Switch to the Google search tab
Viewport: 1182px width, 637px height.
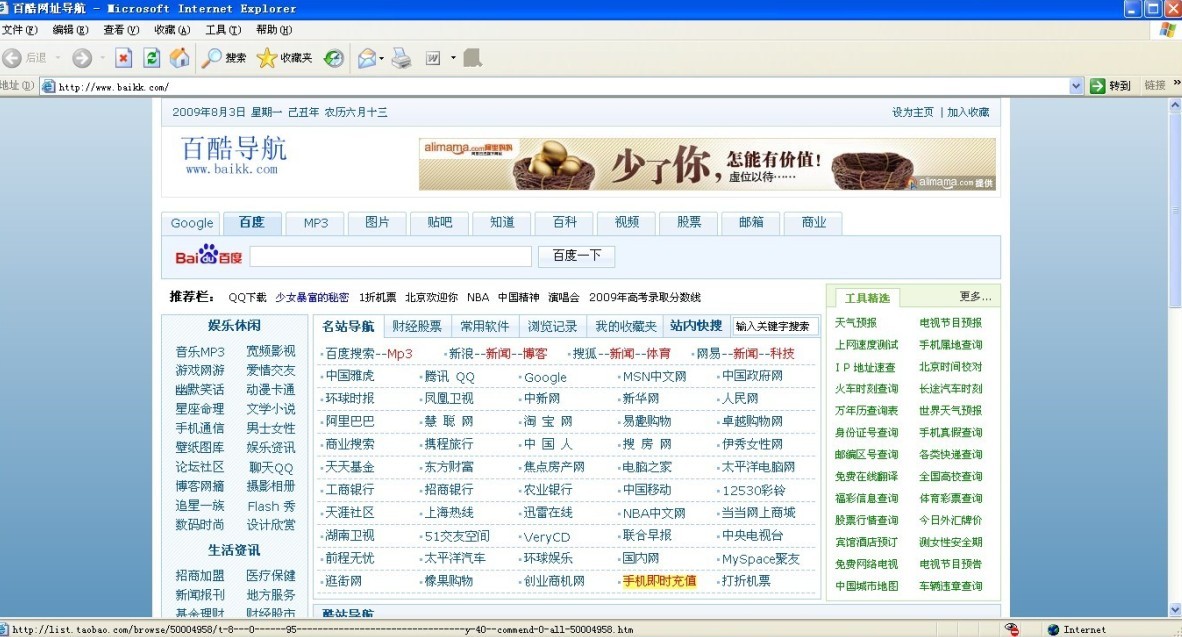(191, 223)
